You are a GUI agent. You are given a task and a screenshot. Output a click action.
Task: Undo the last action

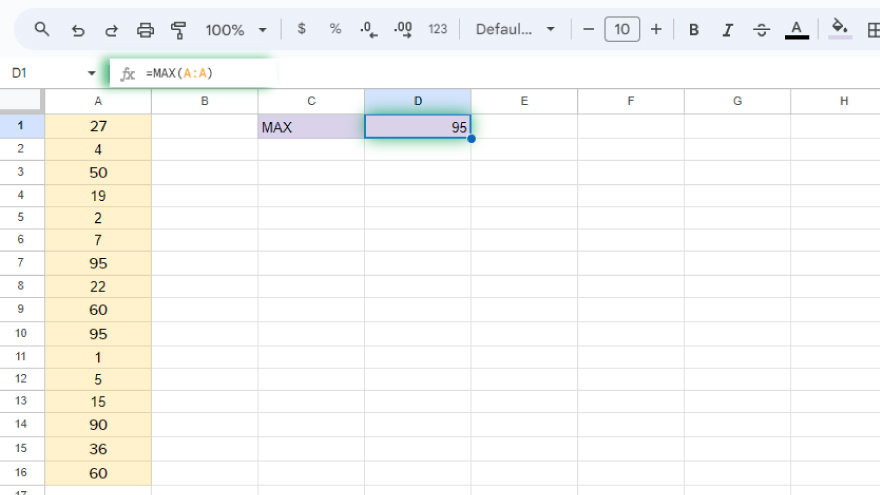click(x=78, y=30)
